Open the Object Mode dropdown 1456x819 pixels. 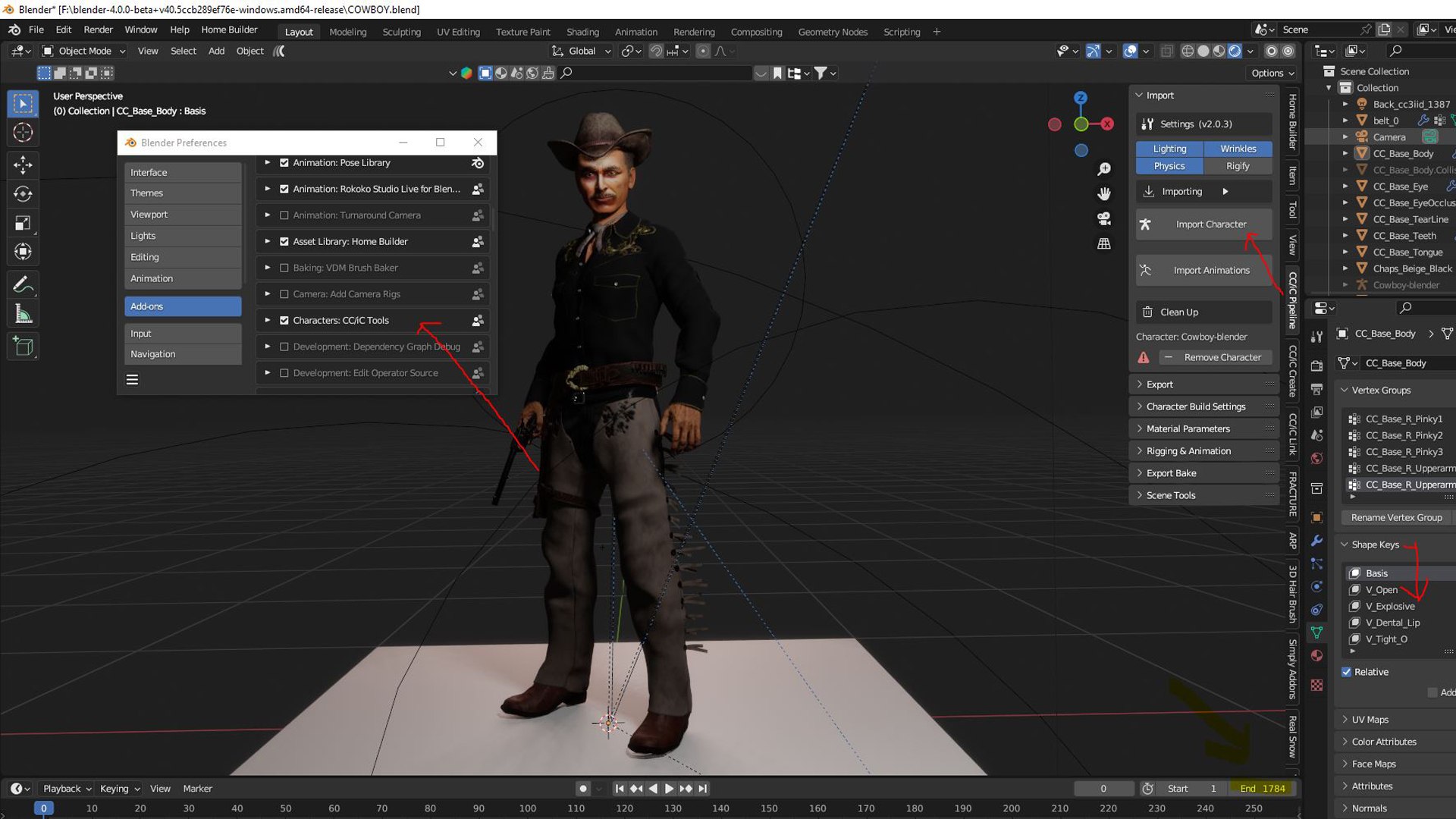tap(83, 51)
